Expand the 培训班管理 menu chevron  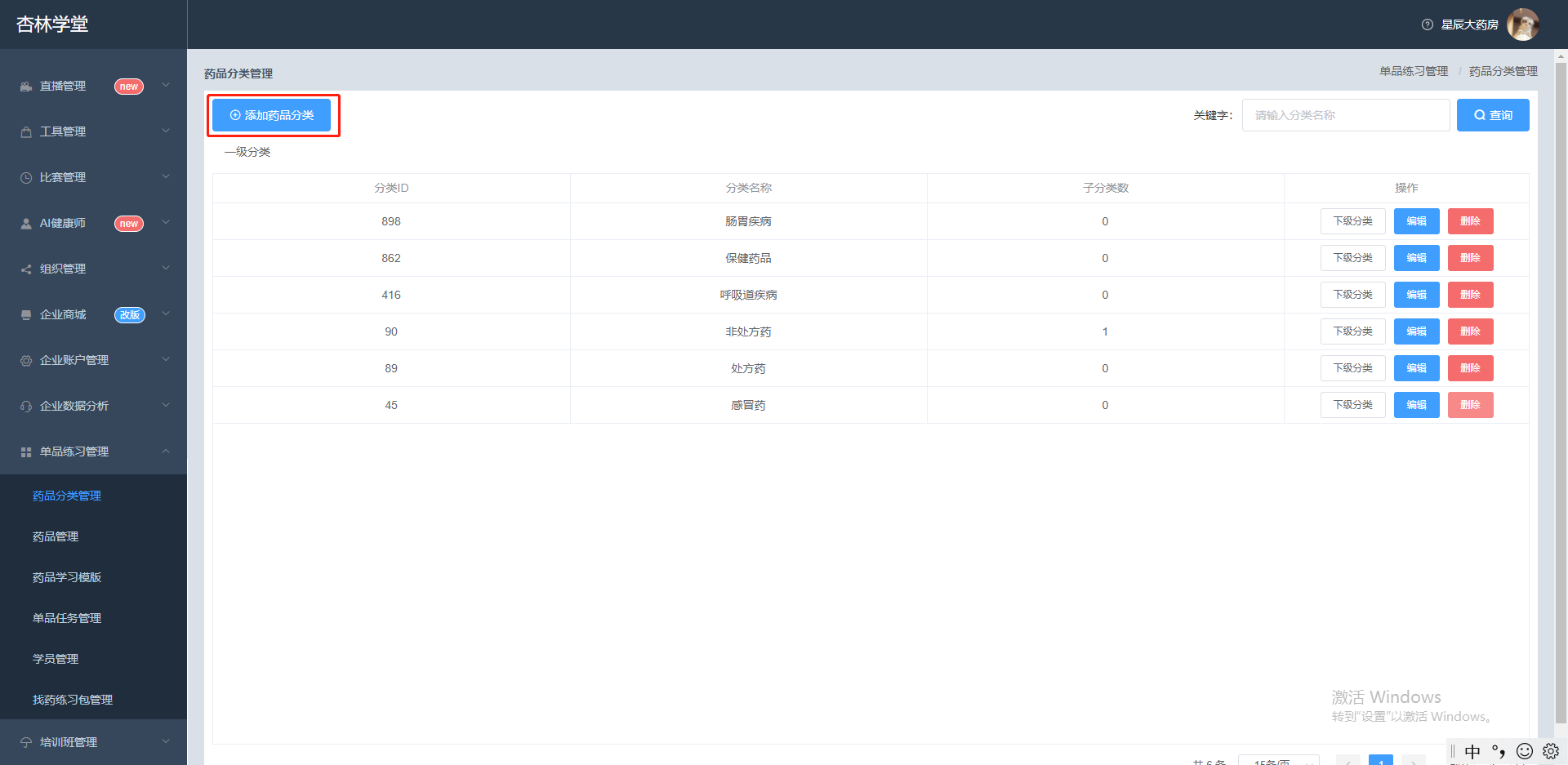(x=166, y=741)
